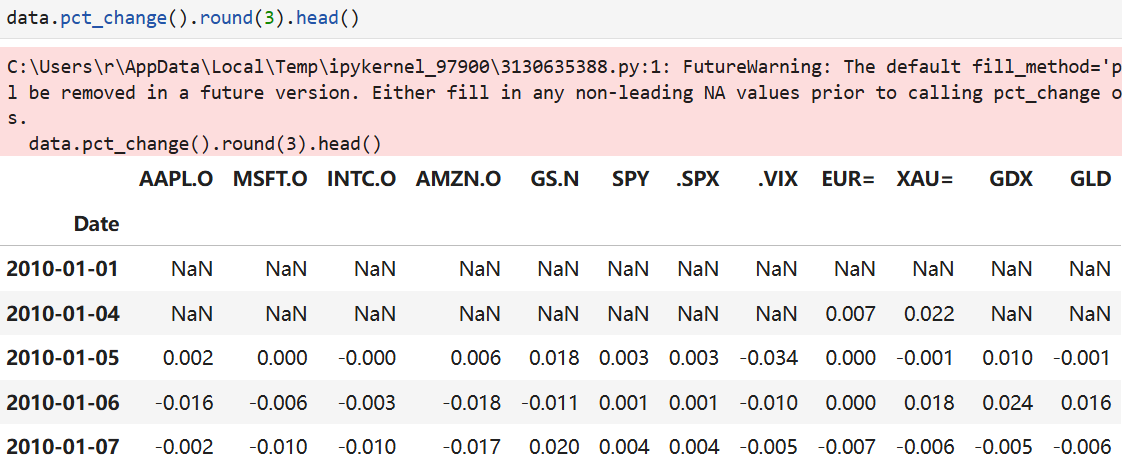Click the 2010-01-07 row label
1122x472 pixels.
62,447
